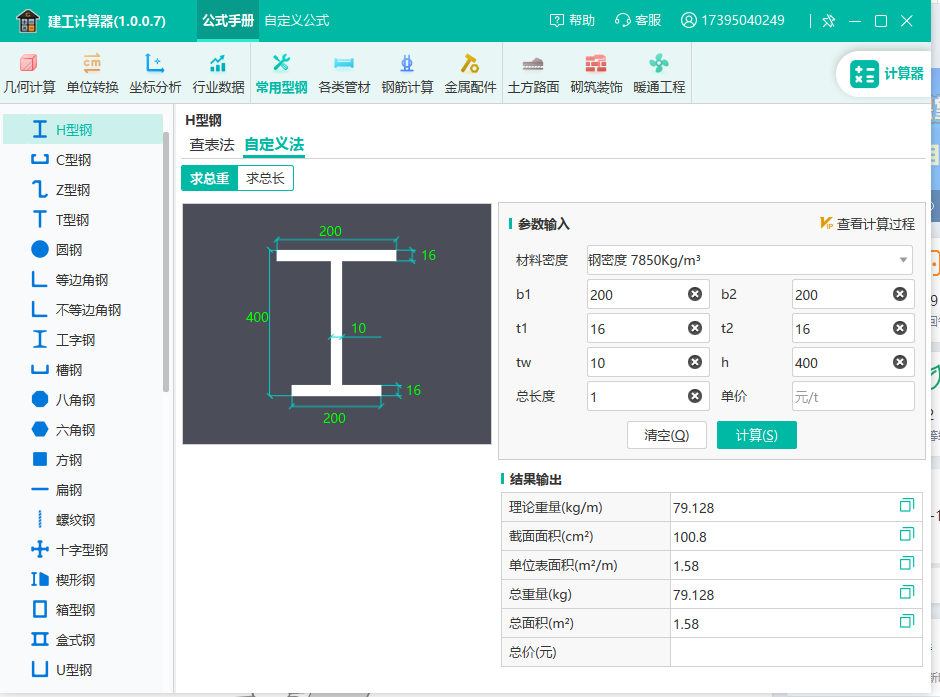
Task: Open the 坐标分析 coordinate analysis tool
Action: click(x=155, y=73)
